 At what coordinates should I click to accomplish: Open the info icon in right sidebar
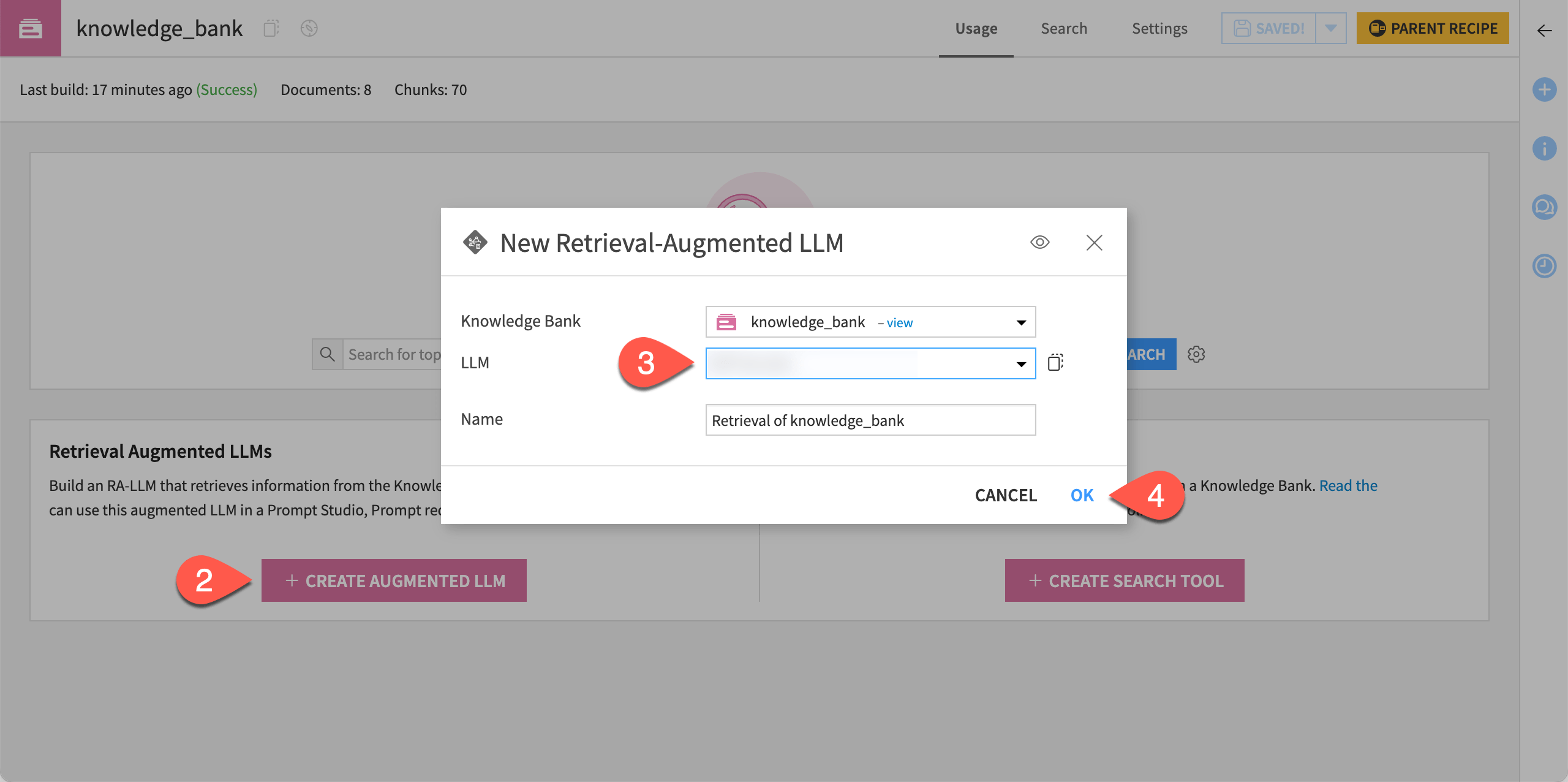[1544, 149]
